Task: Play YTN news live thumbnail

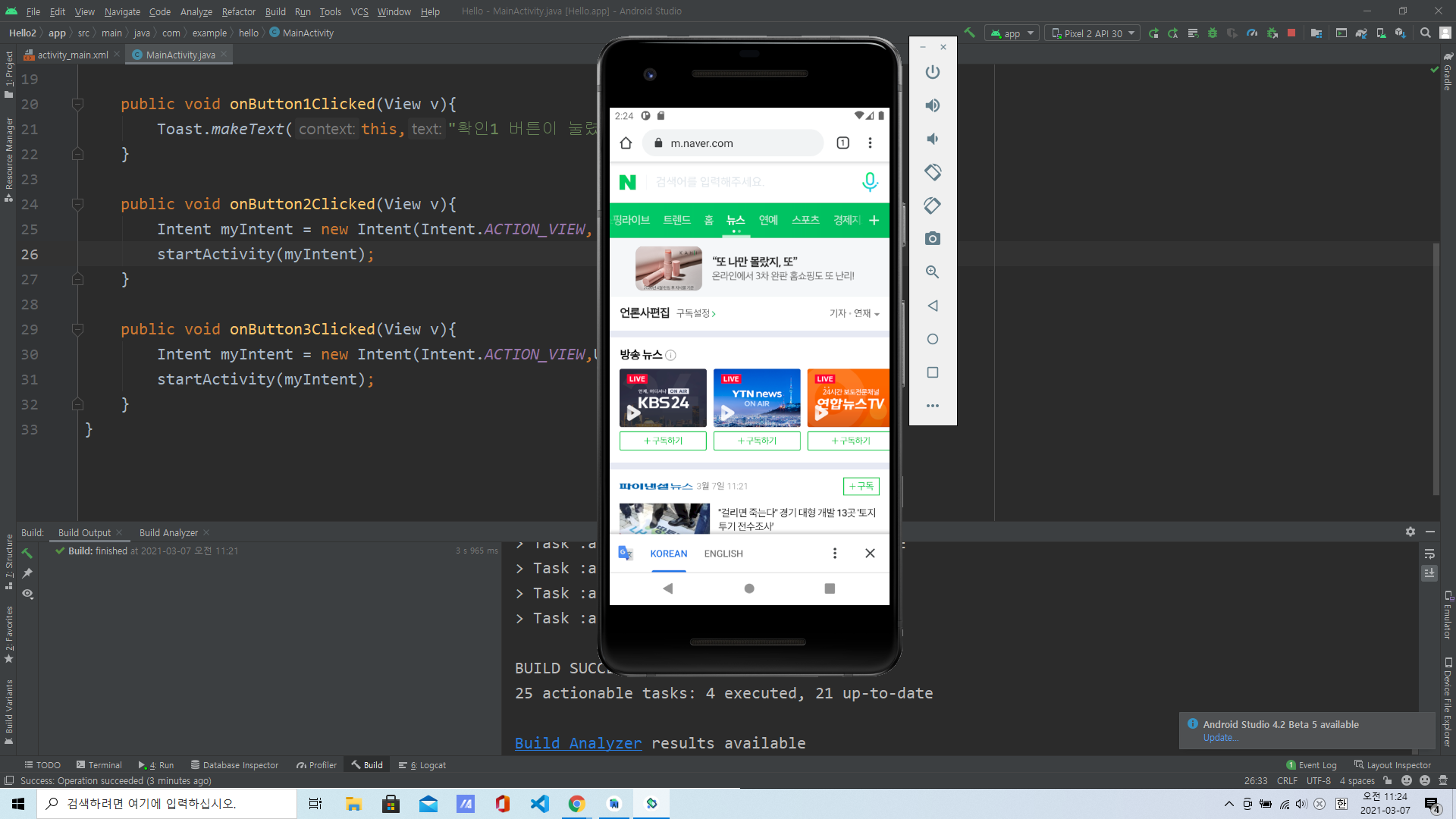Action: pyautogui.click(x=757, y=398)
